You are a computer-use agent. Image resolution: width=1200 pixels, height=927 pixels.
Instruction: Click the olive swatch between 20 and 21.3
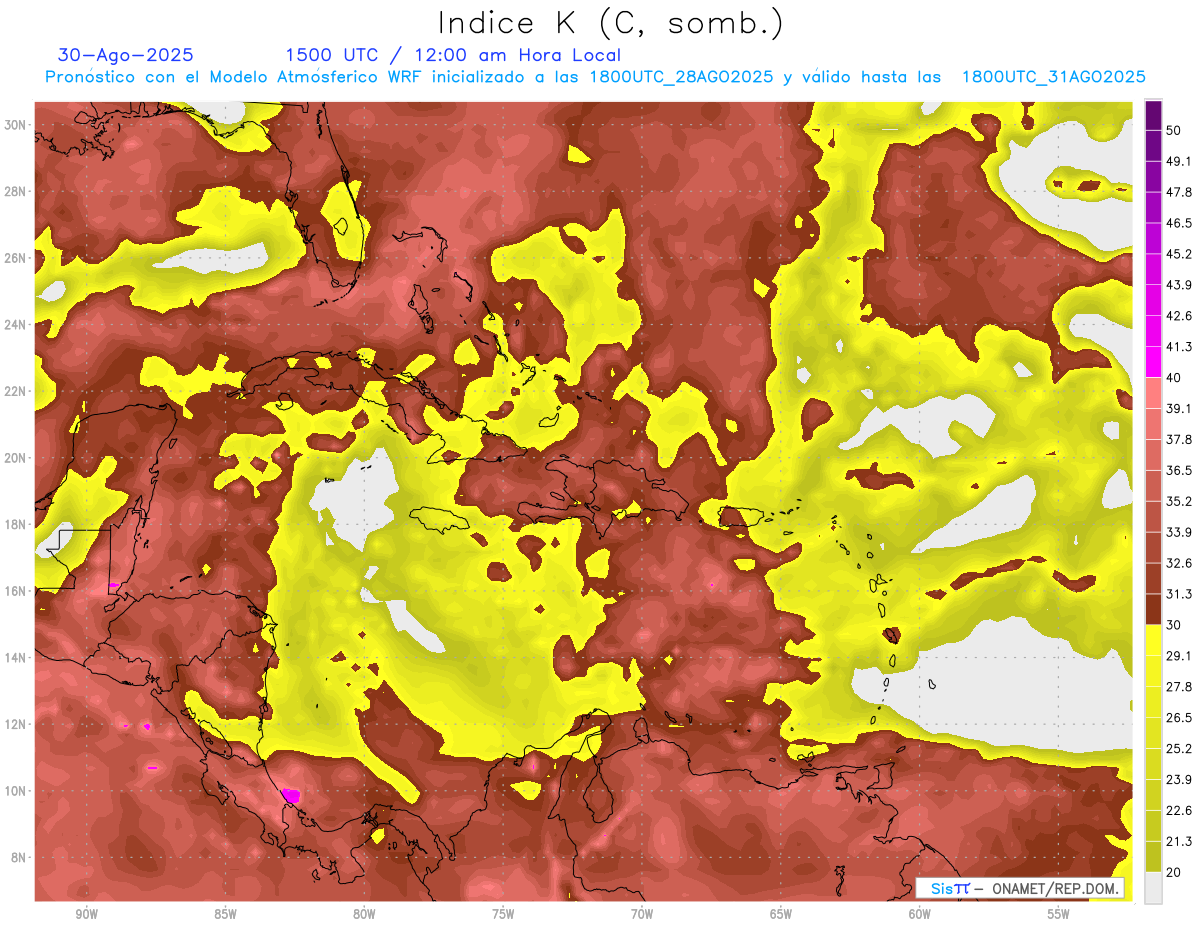click(1153, 857)
